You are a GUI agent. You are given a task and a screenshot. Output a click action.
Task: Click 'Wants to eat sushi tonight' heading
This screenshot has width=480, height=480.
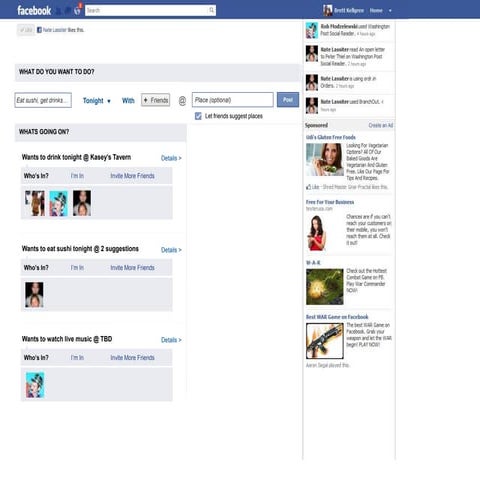(x=80, y=249)
